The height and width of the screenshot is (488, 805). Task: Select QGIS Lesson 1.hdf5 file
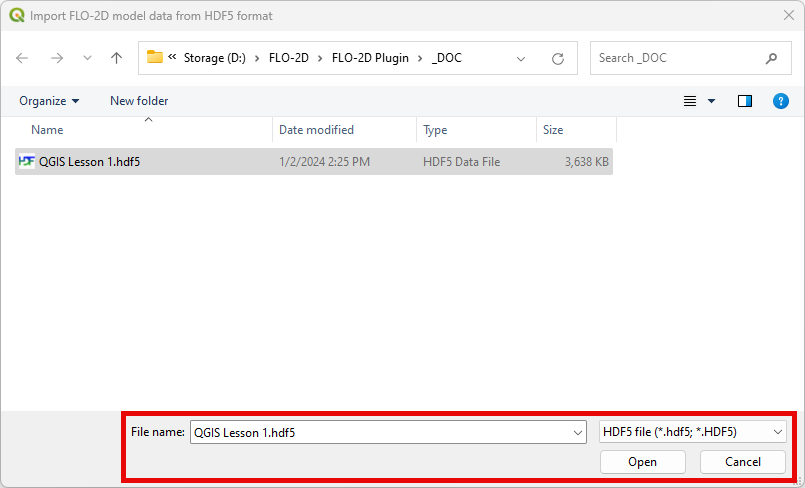89,162
